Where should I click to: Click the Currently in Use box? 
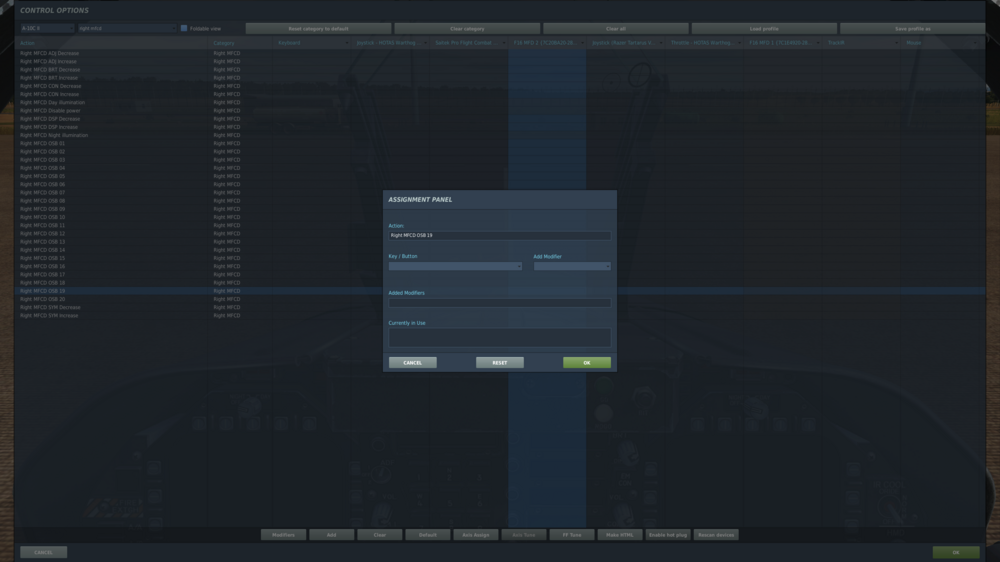point(499,337)
